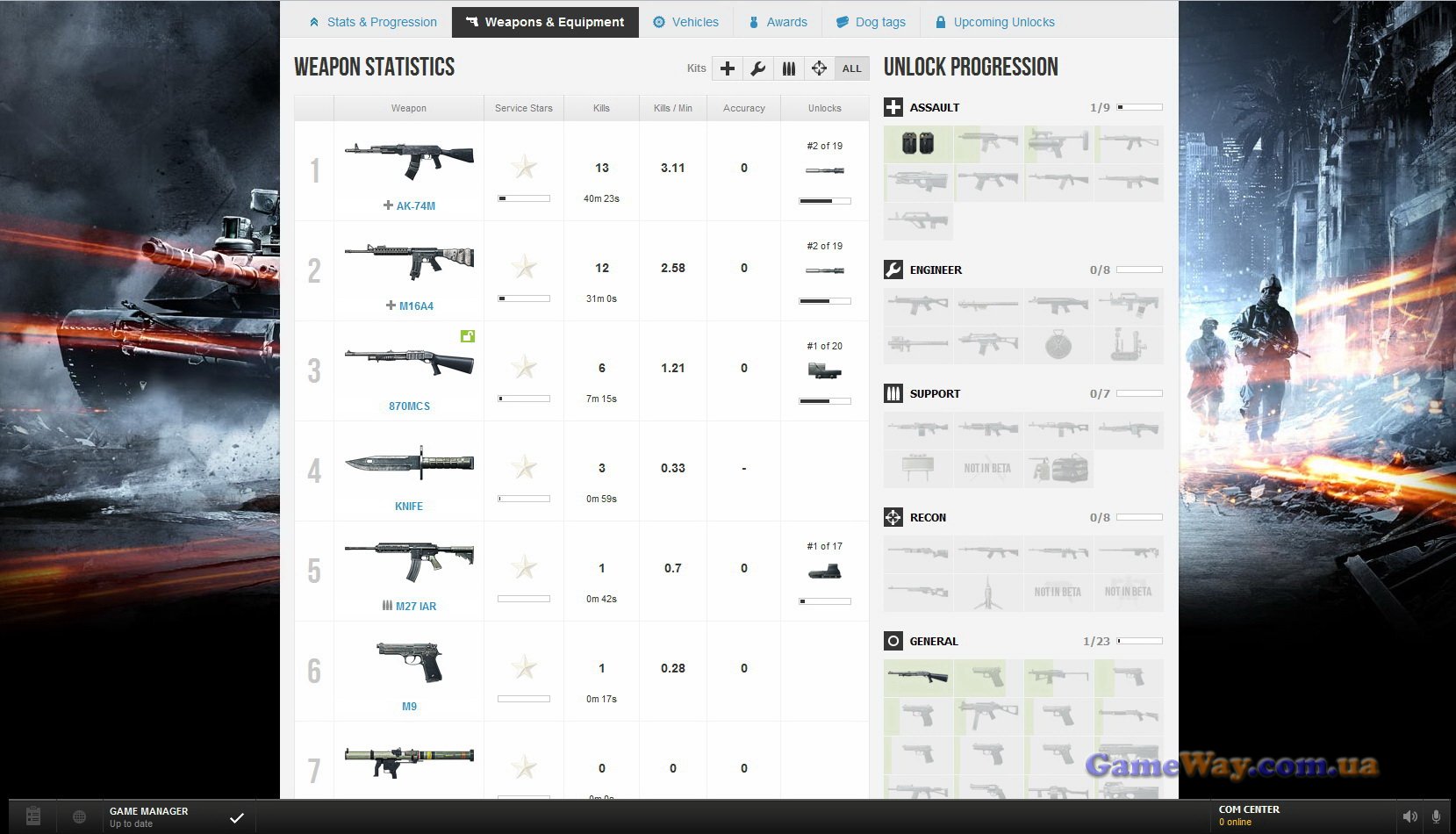Click the AK-74M service star progress bar
The width and height of the screenshot is (1456, 834).
524,198
